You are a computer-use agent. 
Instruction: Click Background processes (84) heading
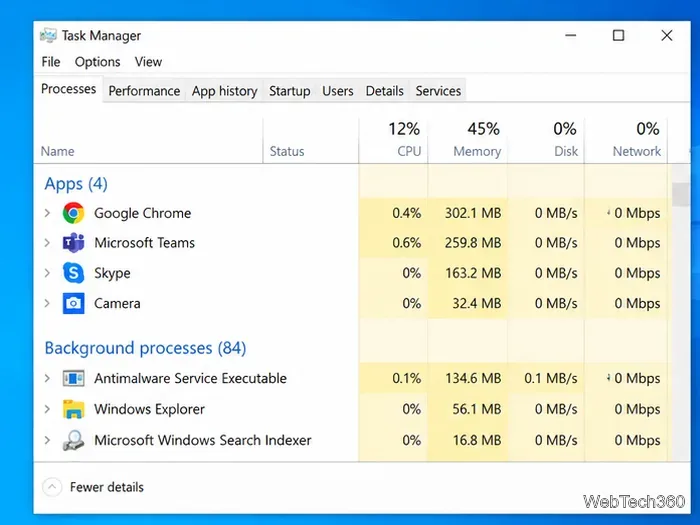pos(145,348)
